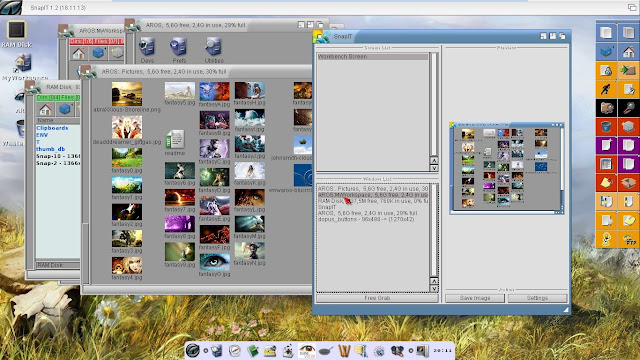Click the padlock document icon in right panel

point(606,70)
